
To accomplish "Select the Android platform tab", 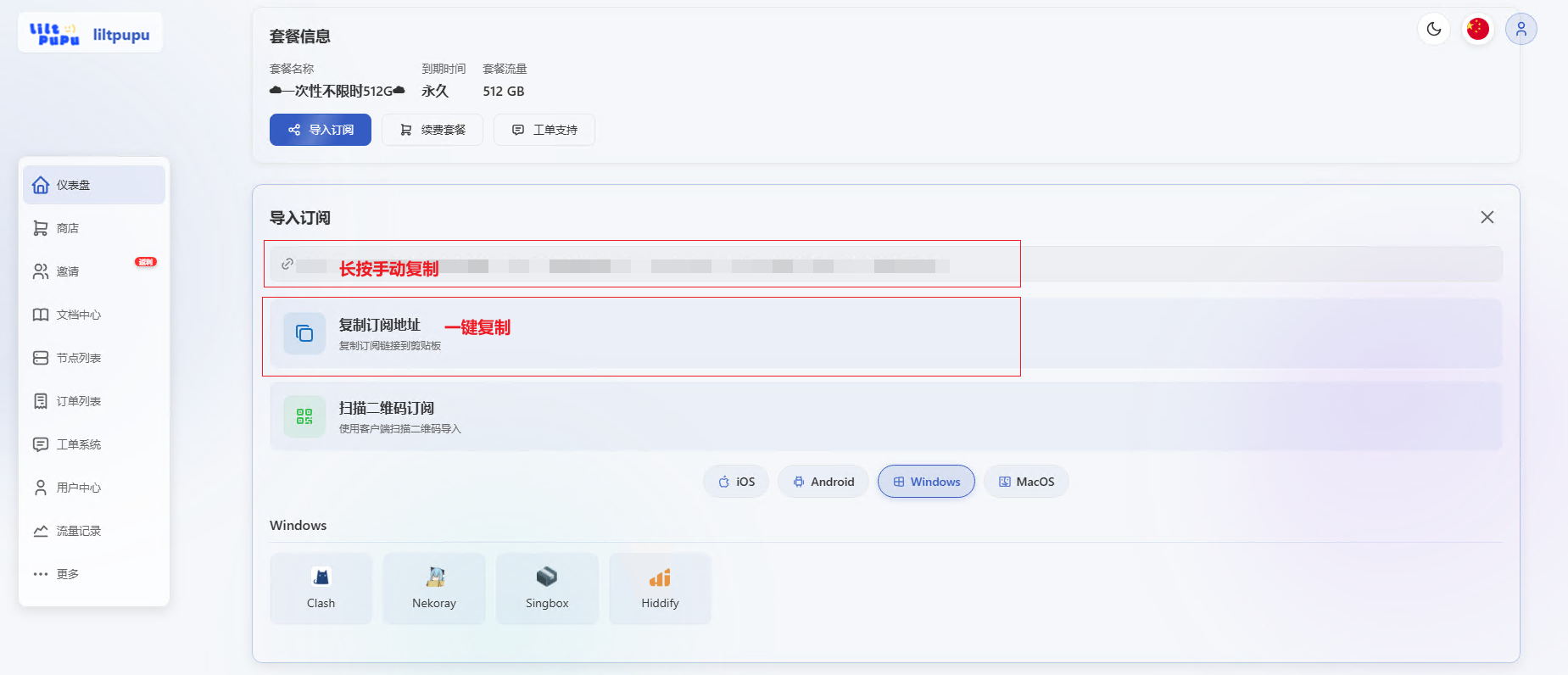I will [823, 482].
